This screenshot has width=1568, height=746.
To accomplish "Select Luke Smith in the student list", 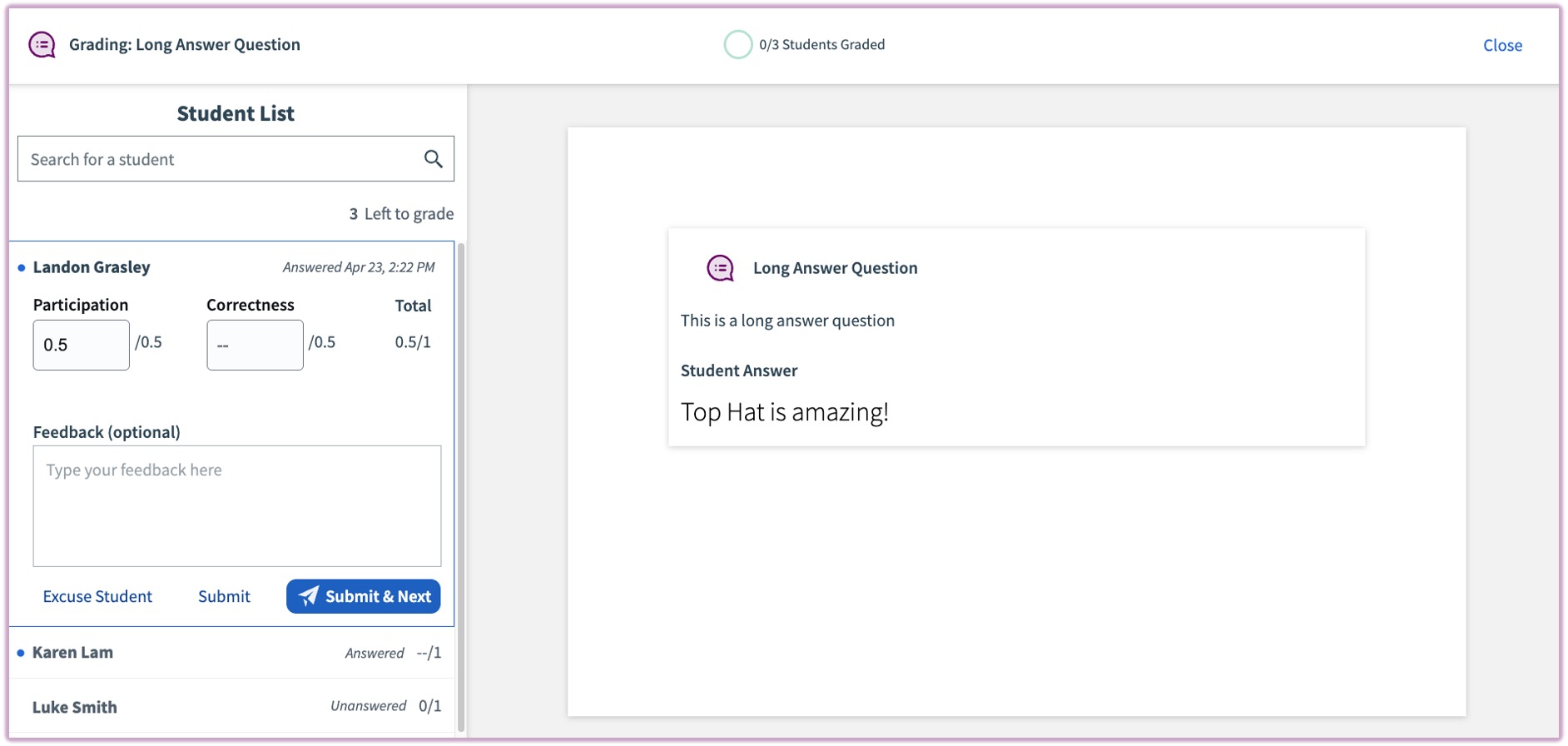I will [75, 707].
